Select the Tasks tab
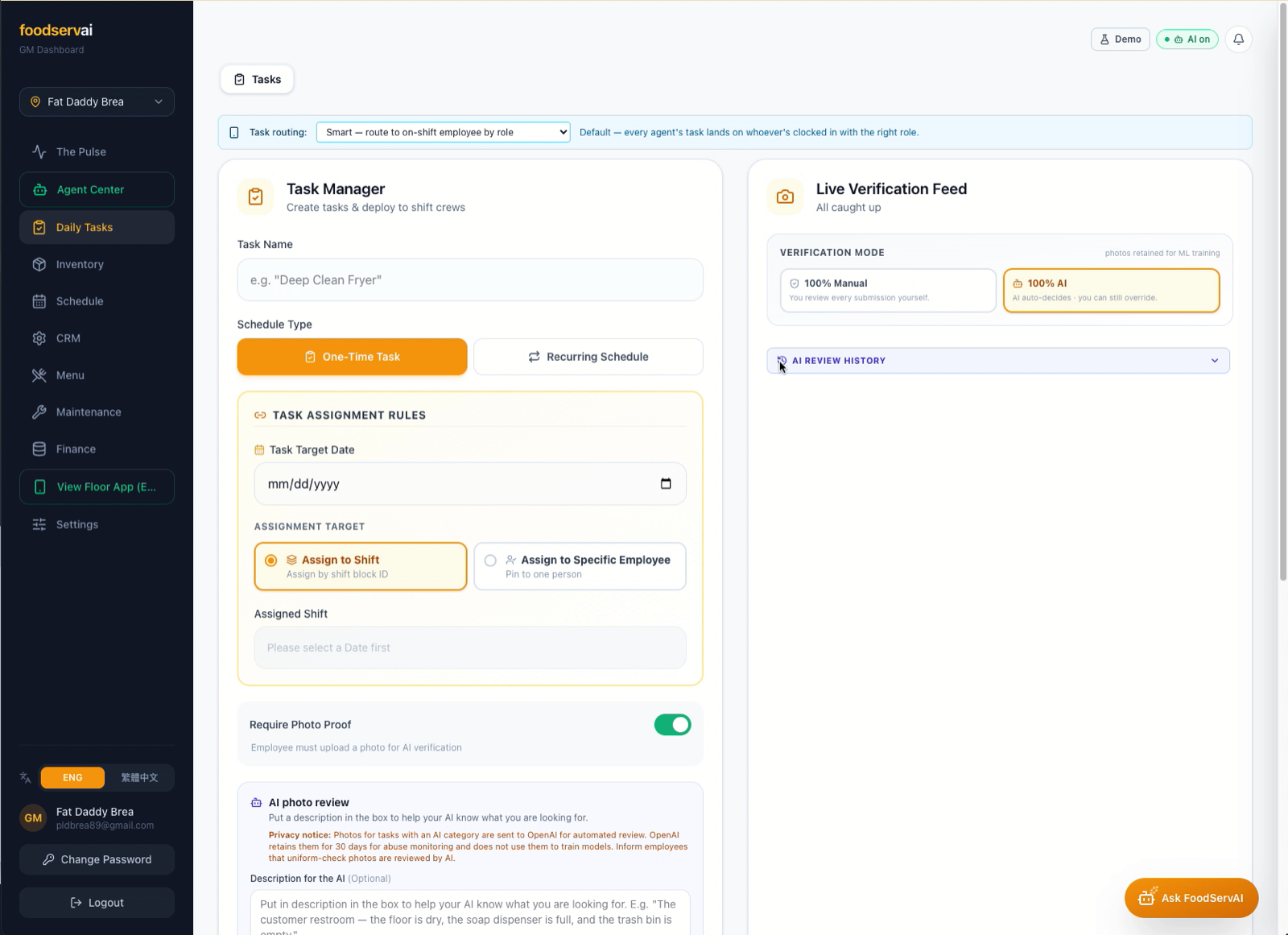This screenshot has height=935, width=1288. click(257, 80)
